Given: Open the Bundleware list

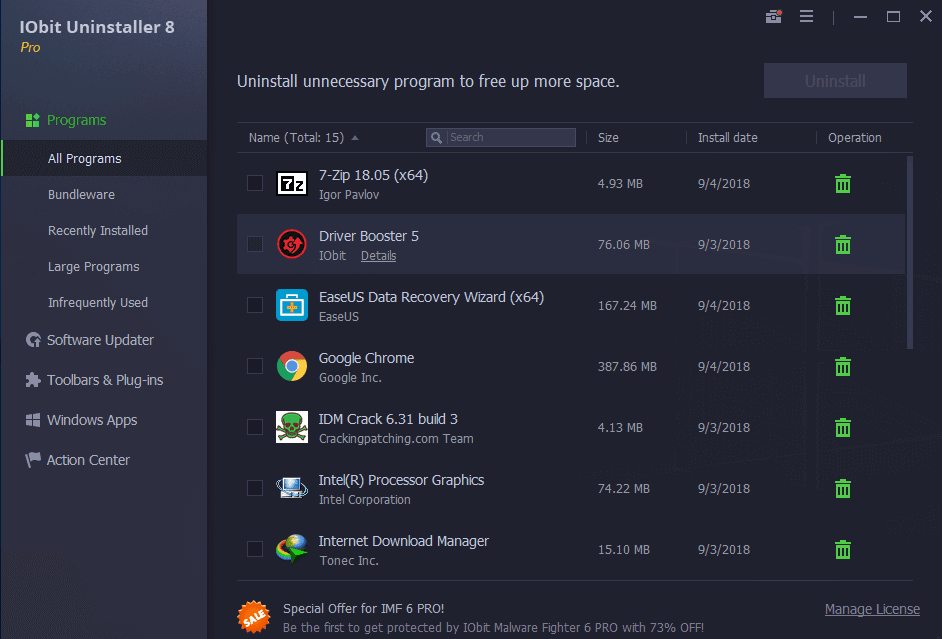Looking at the screenshot, I should click(81, 195).
